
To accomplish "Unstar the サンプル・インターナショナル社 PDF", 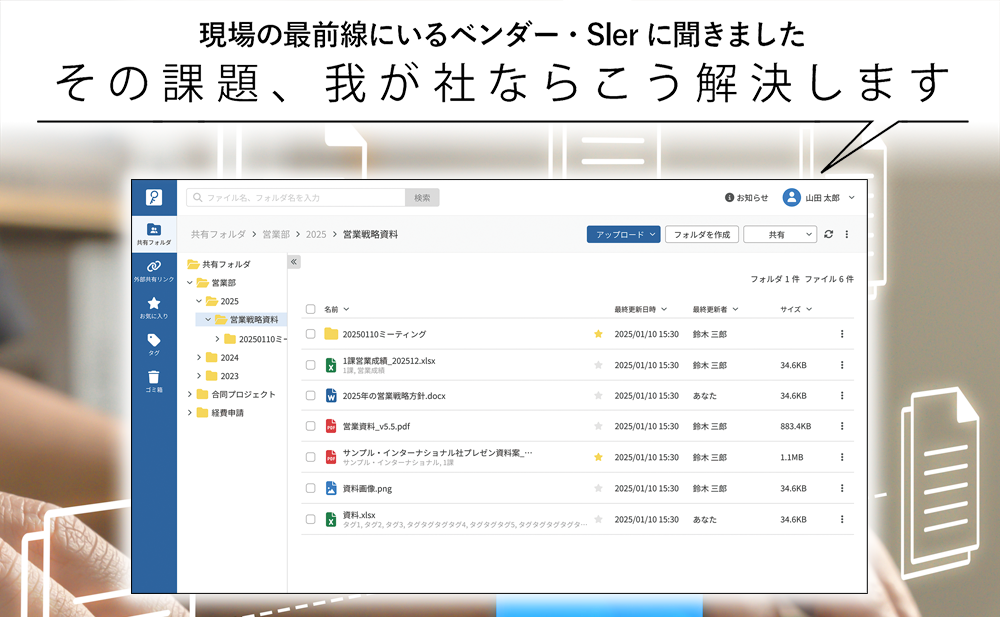I will click(598, 457).
